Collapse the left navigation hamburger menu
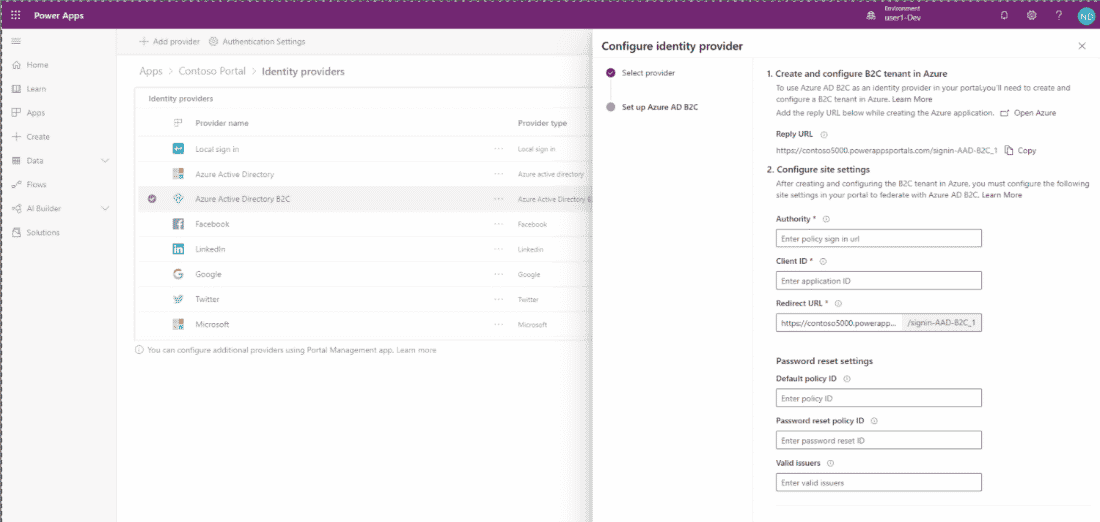 (x=16, y=41)
